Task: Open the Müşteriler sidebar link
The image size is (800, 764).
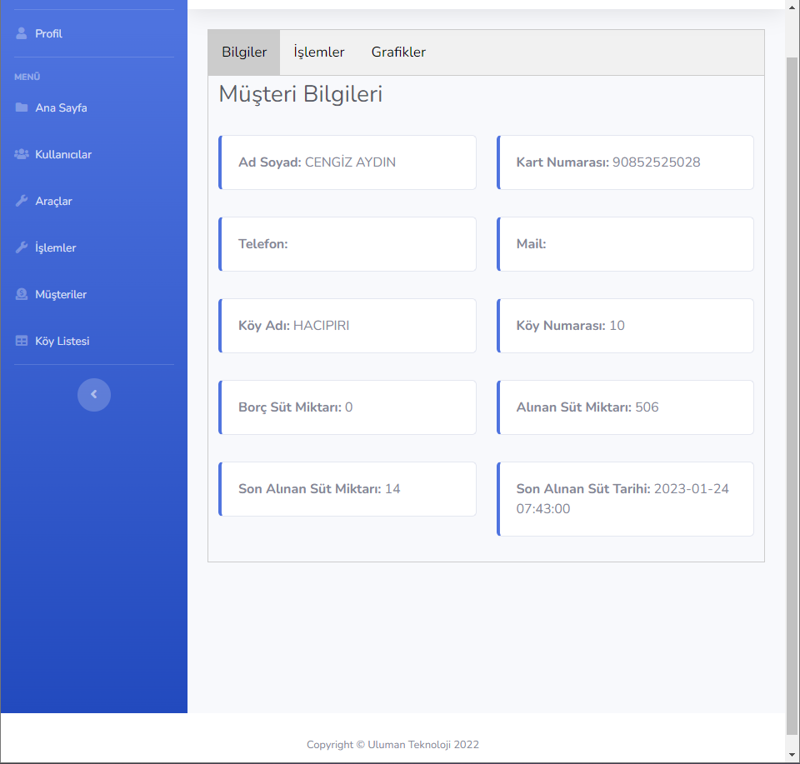Action: (61, 294)
